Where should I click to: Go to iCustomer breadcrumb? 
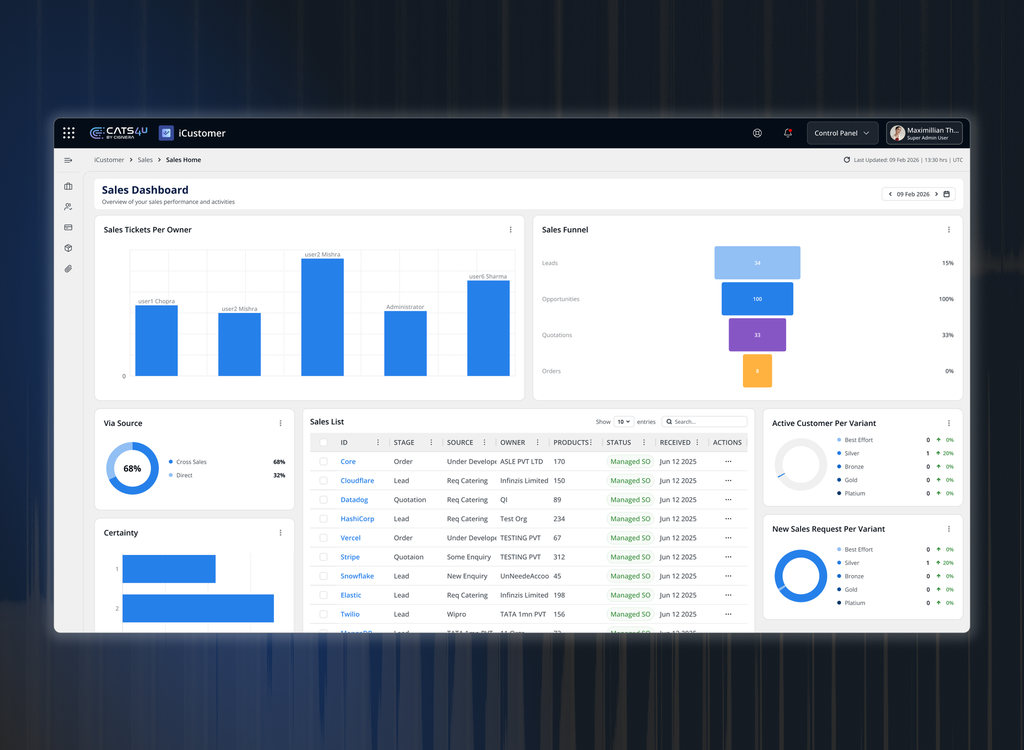(x=109, y=160)
